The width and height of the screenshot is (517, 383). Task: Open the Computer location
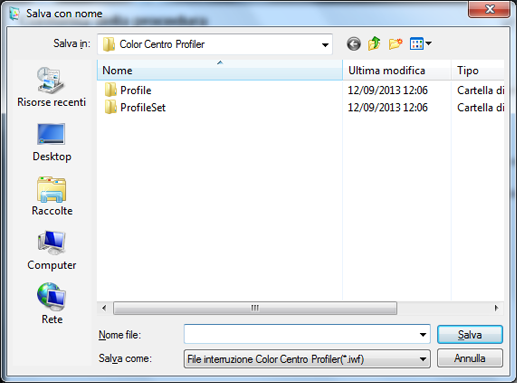click(52, 251)
